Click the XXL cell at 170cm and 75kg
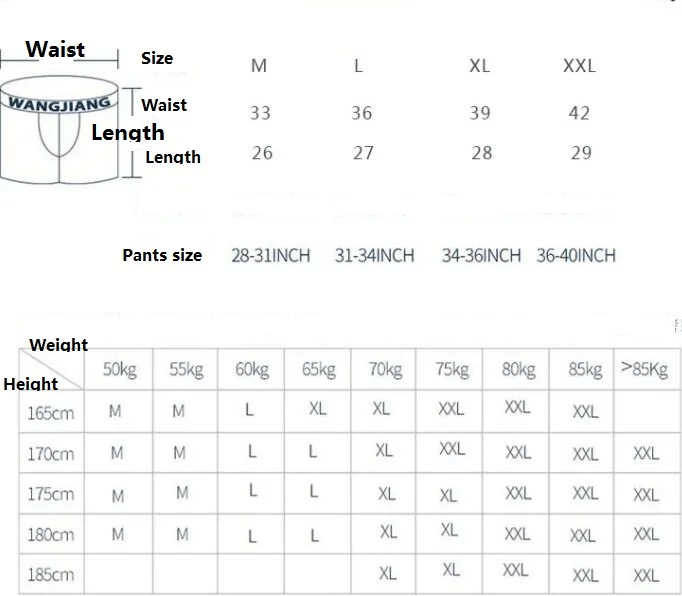Screen dimensions: 682x596 [452, 449]
